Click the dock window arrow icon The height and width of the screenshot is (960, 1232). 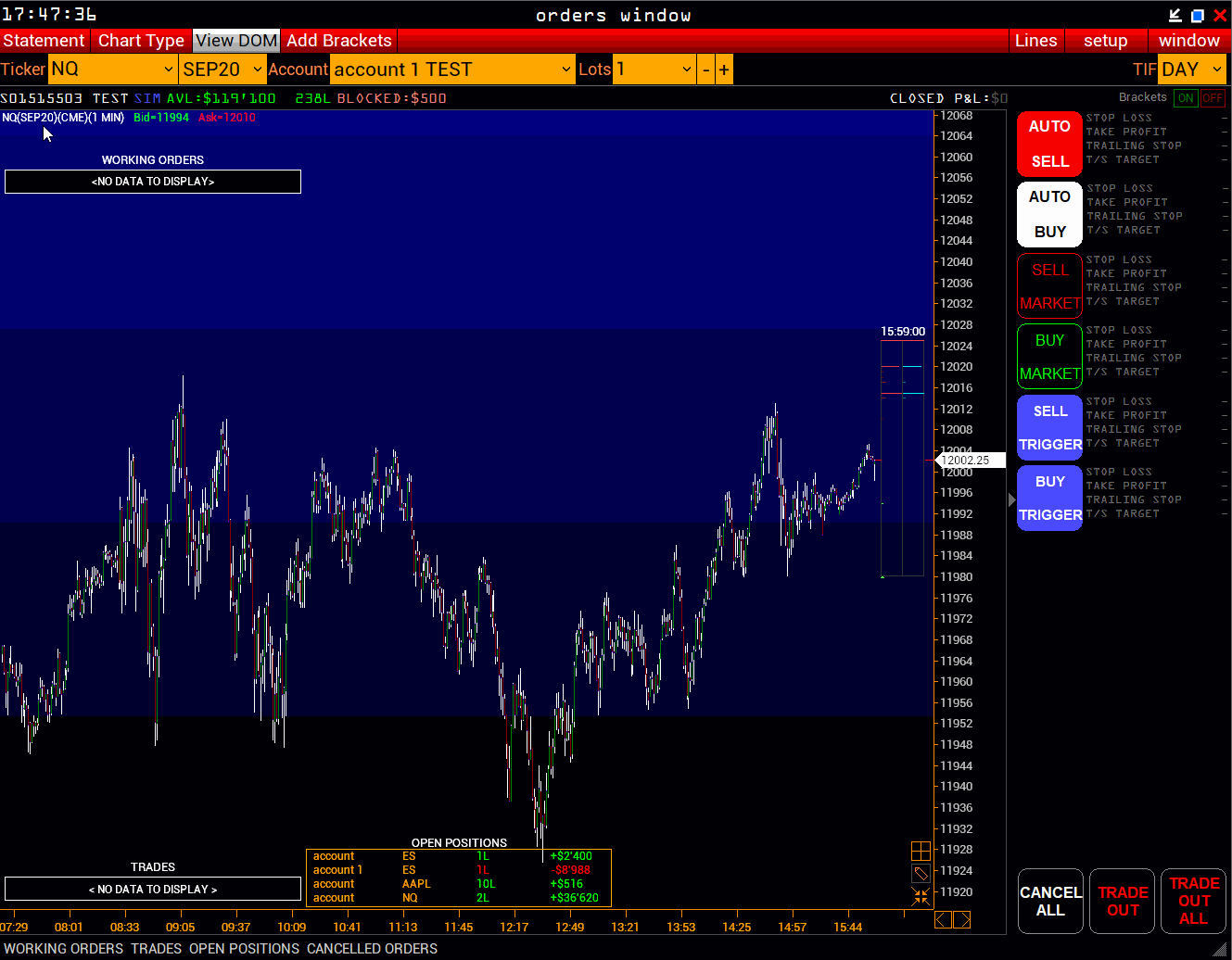1175,15
